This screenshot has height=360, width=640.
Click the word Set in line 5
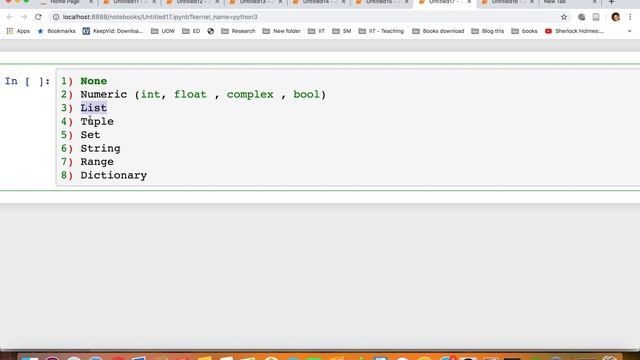90,135
